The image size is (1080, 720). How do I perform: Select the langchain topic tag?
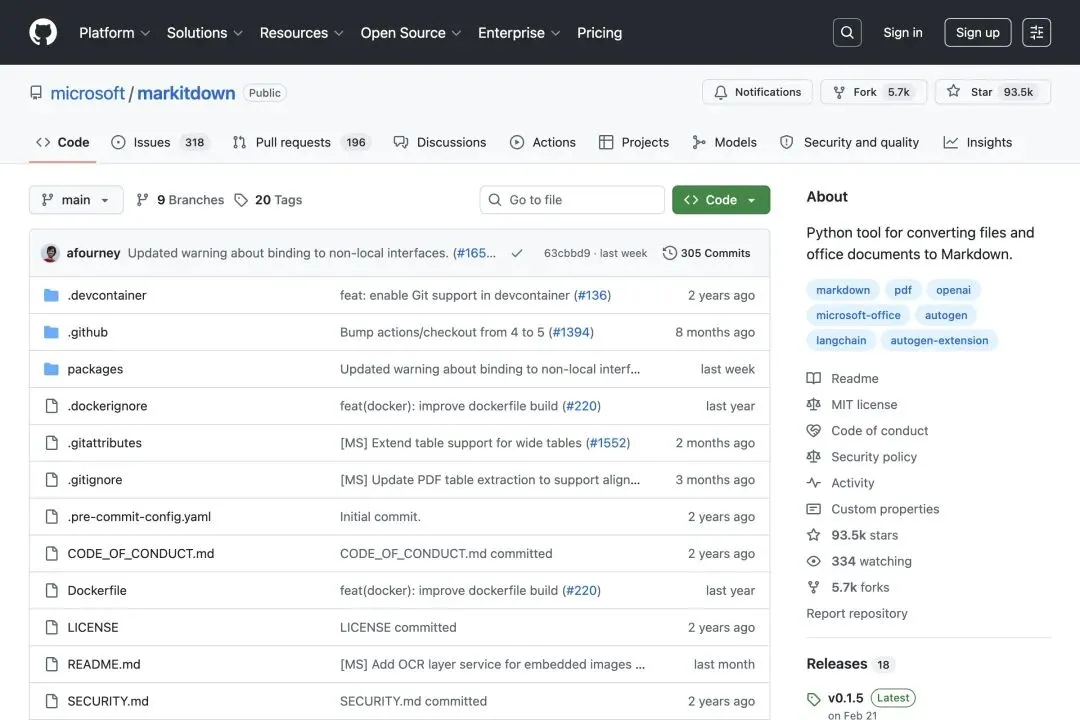coord(841,340)
